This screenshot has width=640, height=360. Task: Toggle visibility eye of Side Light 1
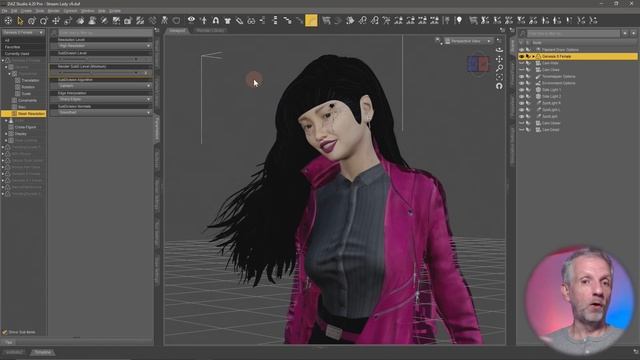pyautogui.click(x=522, y=90)
